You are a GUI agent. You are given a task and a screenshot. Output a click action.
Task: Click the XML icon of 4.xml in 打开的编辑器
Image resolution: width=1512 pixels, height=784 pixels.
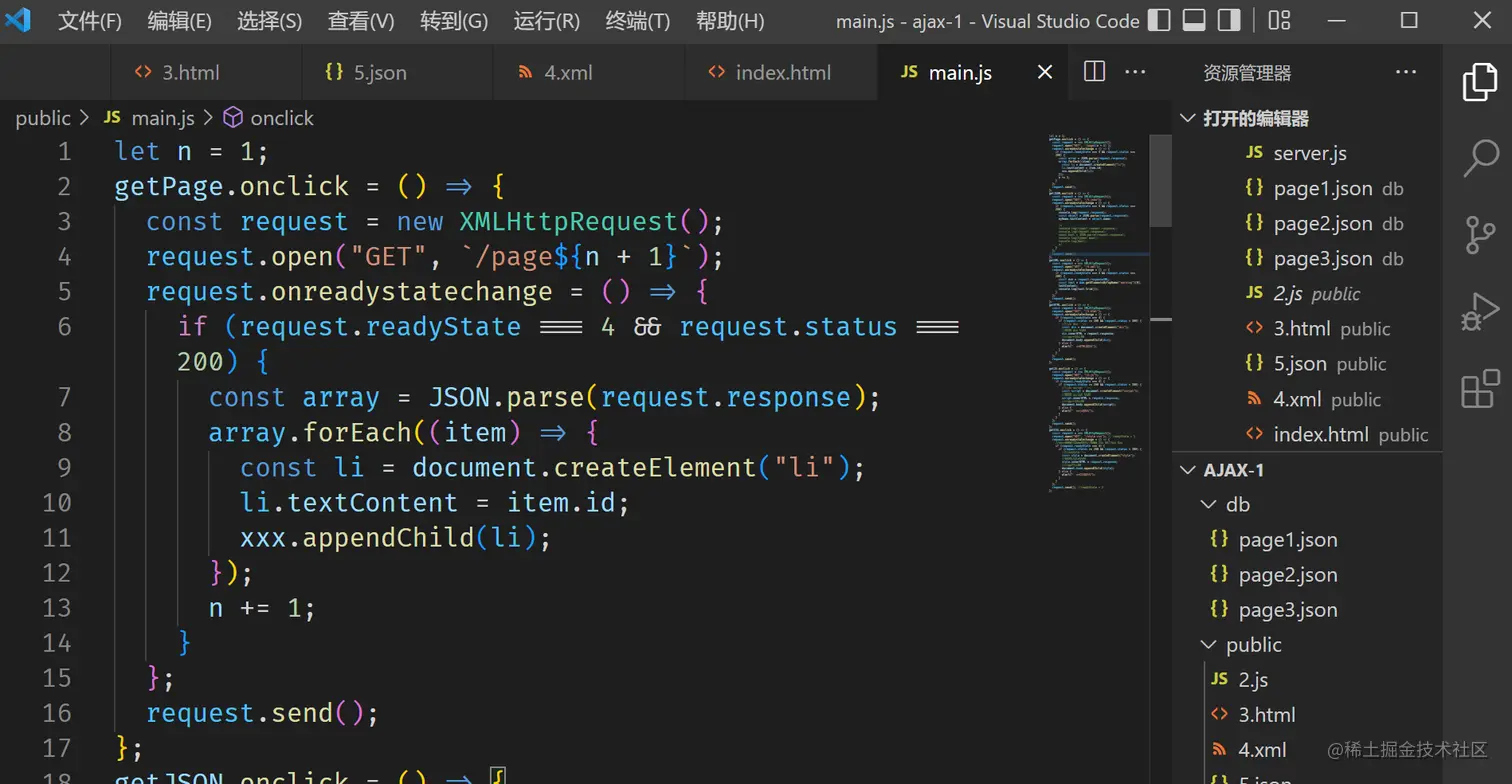click(x=1254, y=399)
